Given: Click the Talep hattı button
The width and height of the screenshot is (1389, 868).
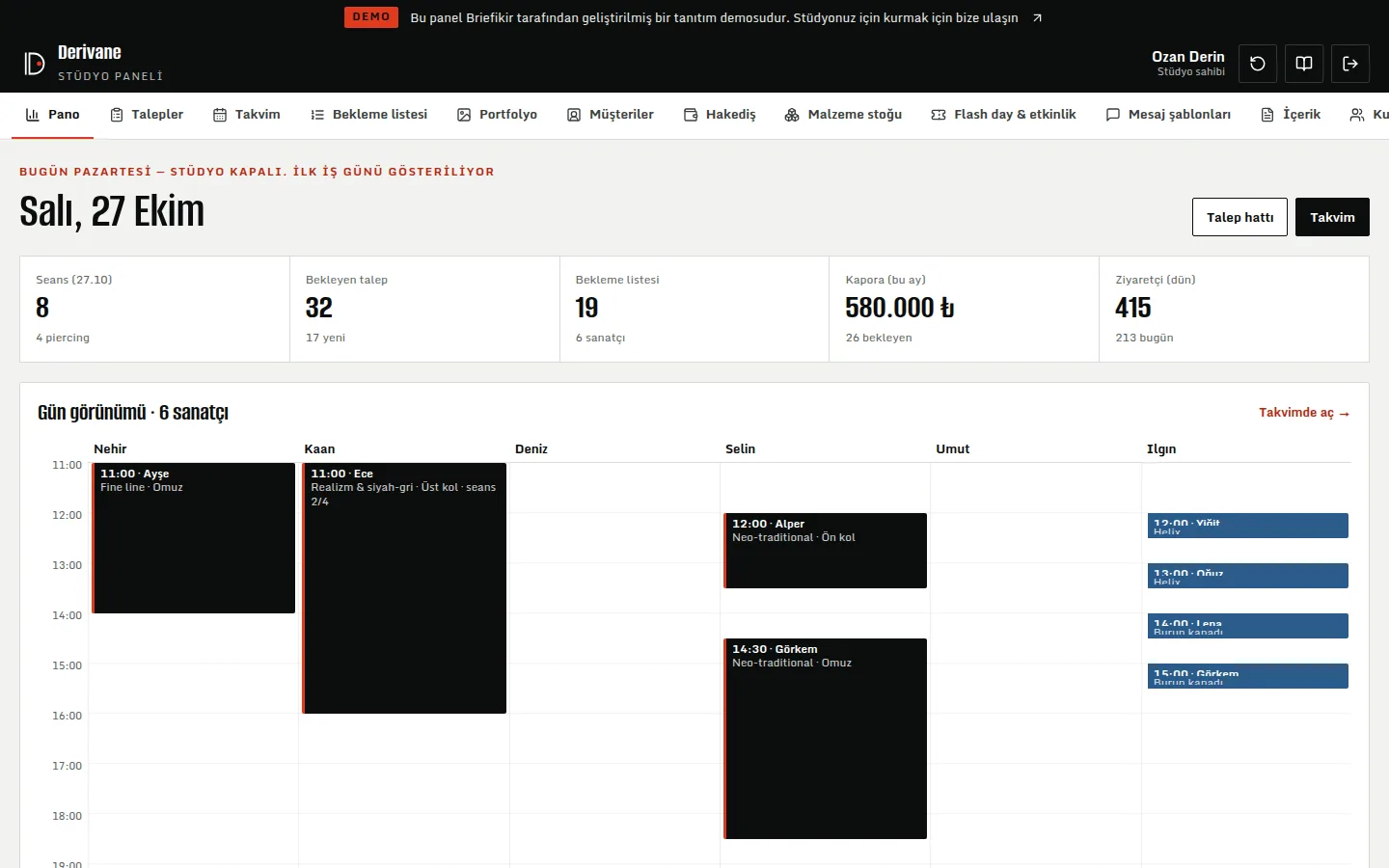Looking at the screenshot, I should [1239, 217].
